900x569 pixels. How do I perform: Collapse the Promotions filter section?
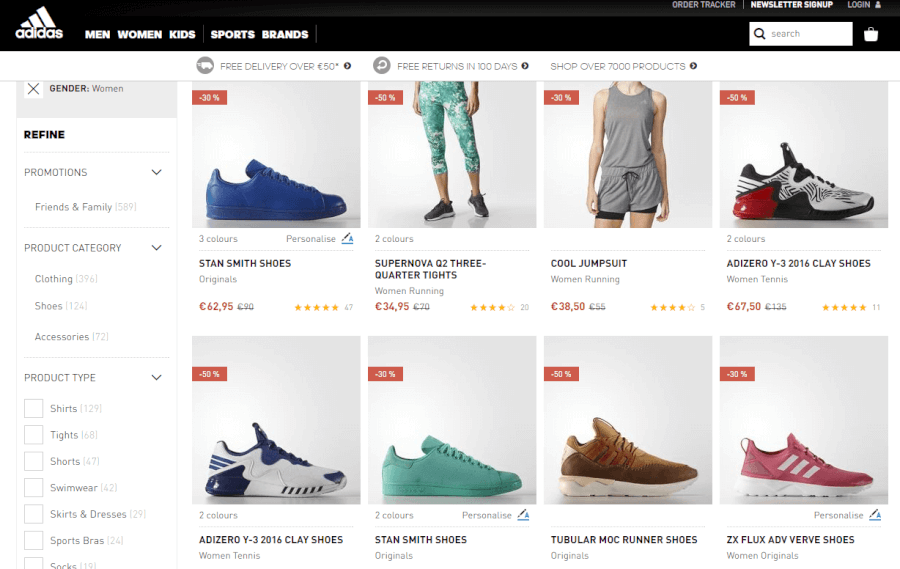[156, 172]
